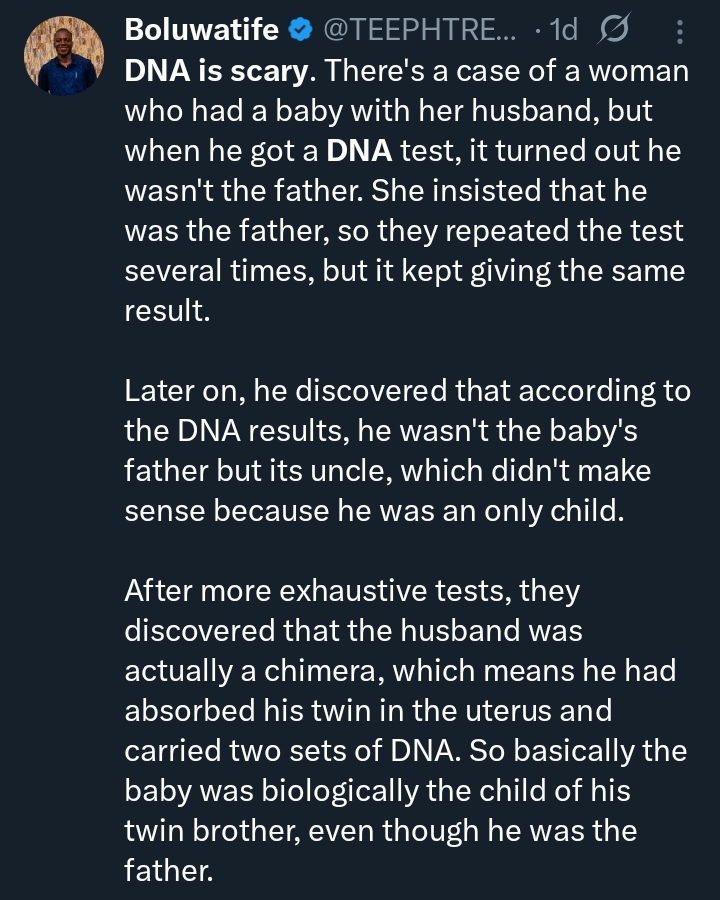The image size is (720, 900).
Task: Click the word "result." ending first paragraph
Action: (x=168, y=311)
